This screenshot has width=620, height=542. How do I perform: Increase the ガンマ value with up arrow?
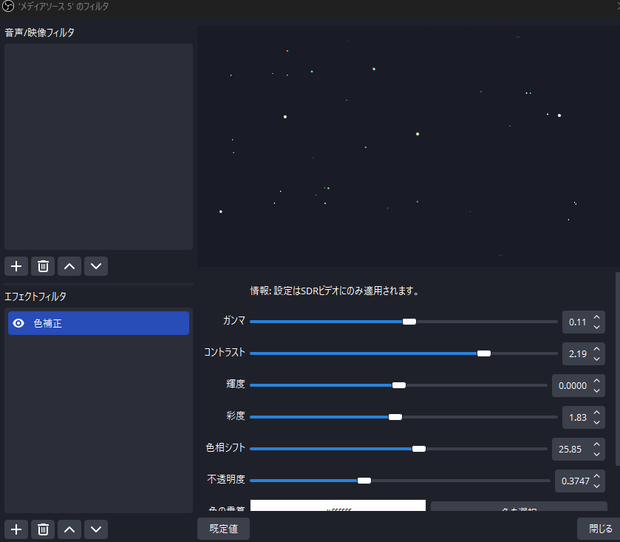[597, 317]
